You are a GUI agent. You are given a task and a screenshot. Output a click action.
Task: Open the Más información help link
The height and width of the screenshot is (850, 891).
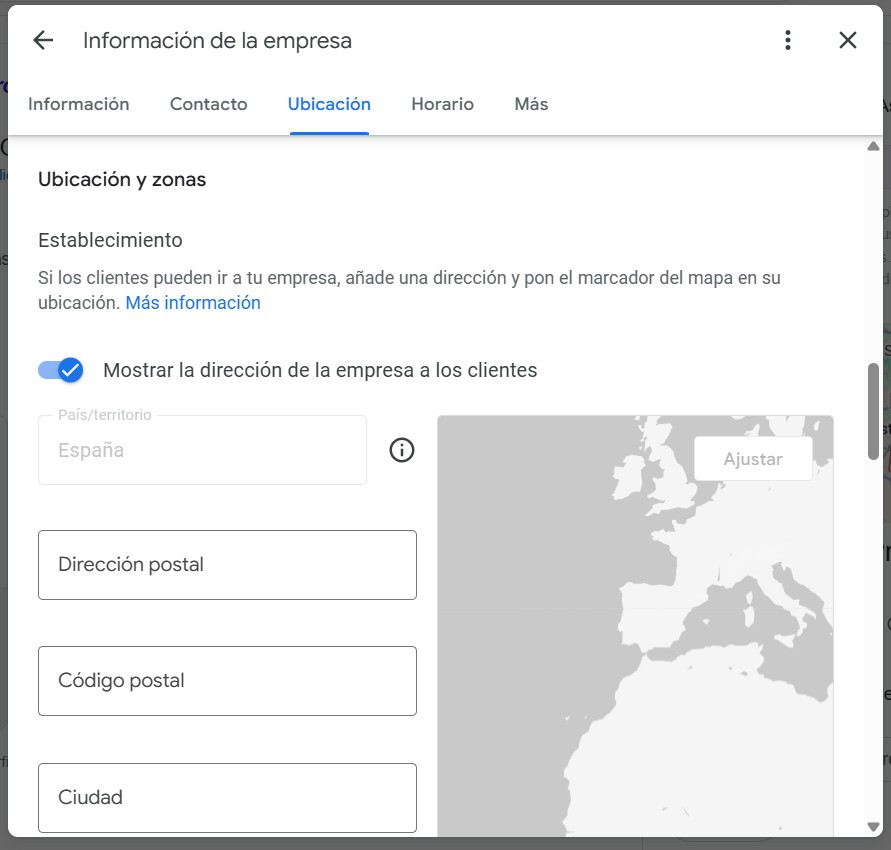[x=192, y=302]
